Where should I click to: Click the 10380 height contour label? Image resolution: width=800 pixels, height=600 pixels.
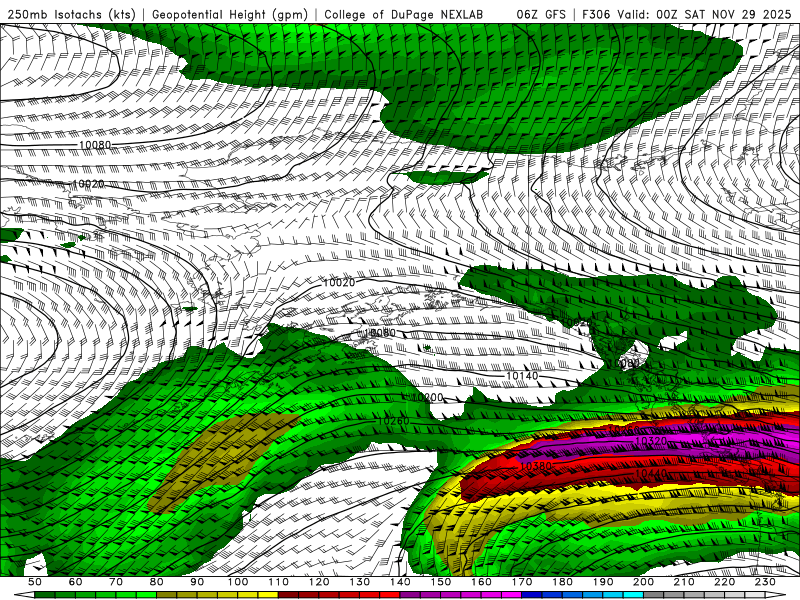coord(535,466)
